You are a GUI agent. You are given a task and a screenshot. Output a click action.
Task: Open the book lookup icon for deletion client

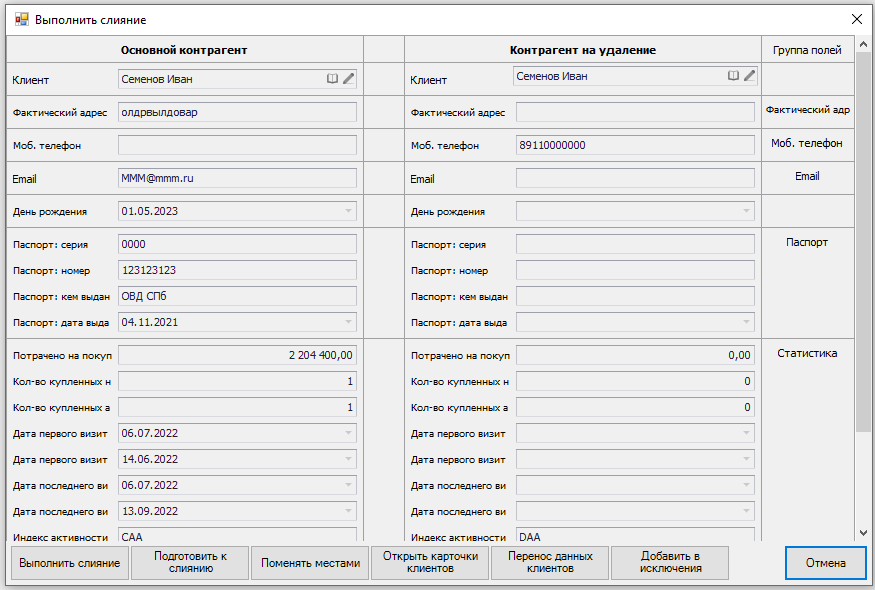point(733,75)
